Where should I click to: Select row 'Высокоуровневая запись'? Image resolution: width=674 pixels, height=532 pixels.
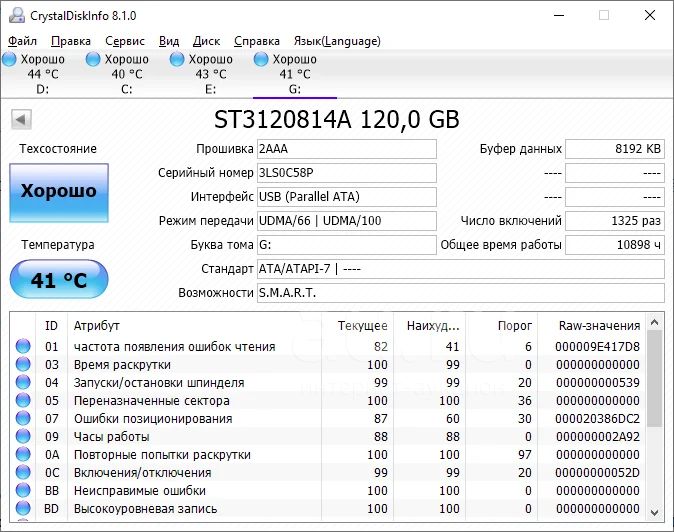[328, 509]
